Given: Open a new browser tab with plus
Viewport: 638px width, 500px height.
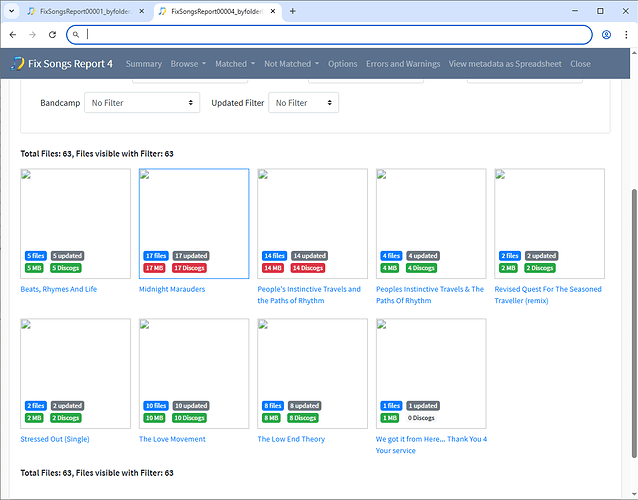Looking at the screenshot, I should (293, 11).
